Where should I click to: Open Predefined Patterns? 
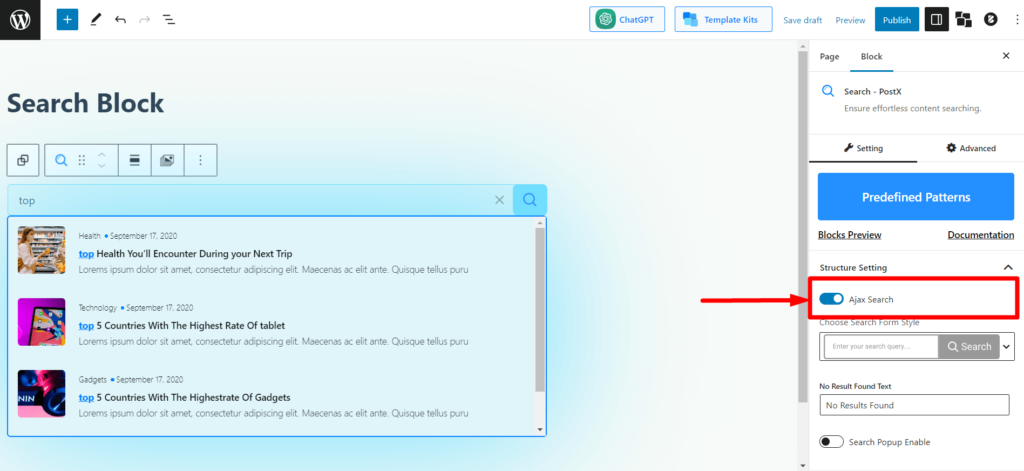click(916, 197)
